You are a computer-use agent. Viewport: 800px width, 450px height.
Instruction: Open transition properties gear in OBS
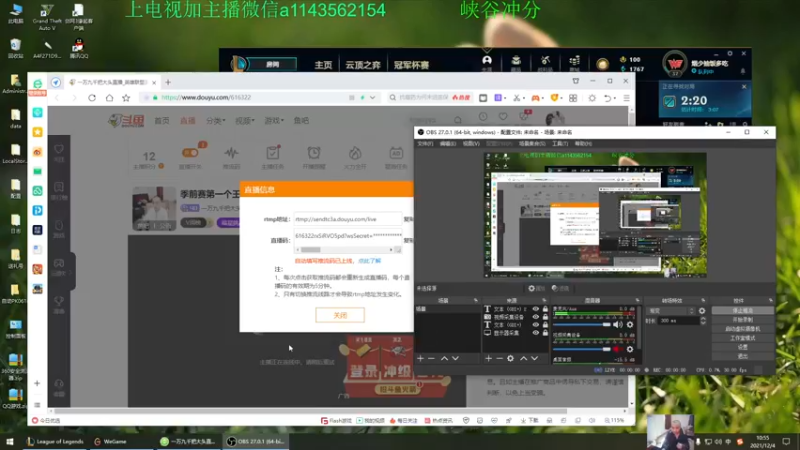coord(702,311)
